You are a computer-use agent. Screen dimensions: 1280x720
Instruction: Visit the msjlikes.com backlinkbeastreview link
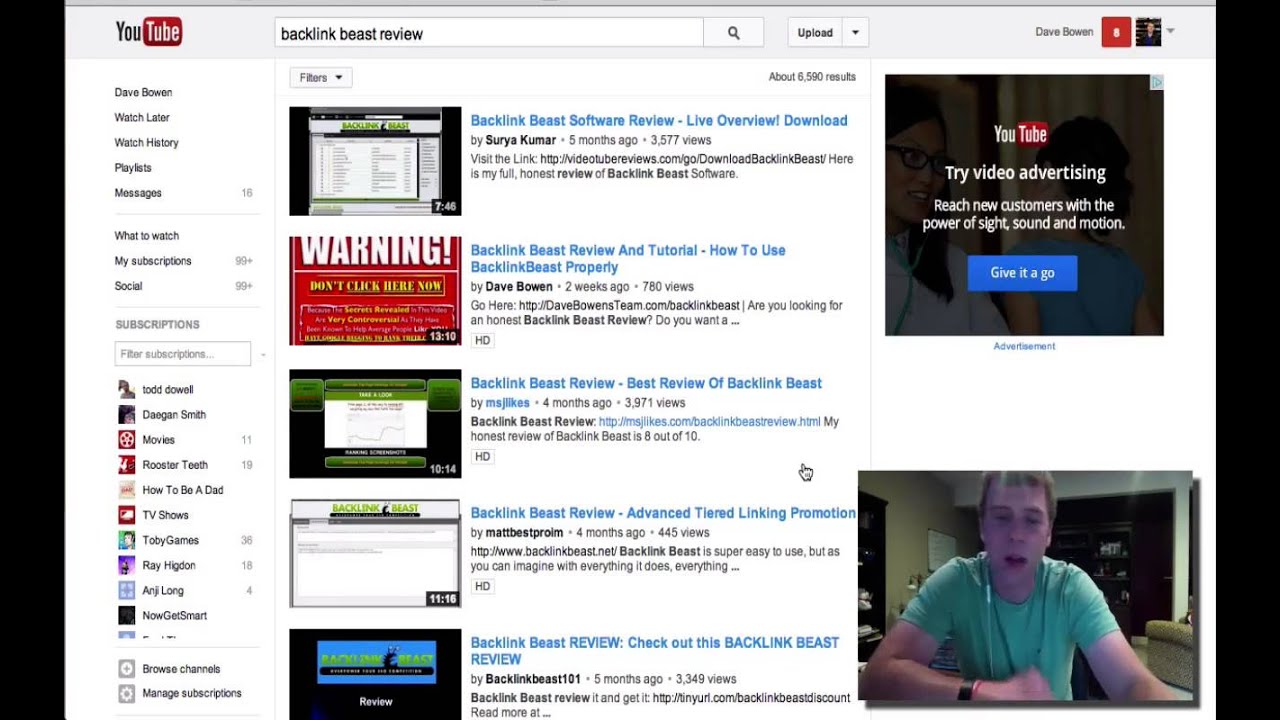click(709, 422)
